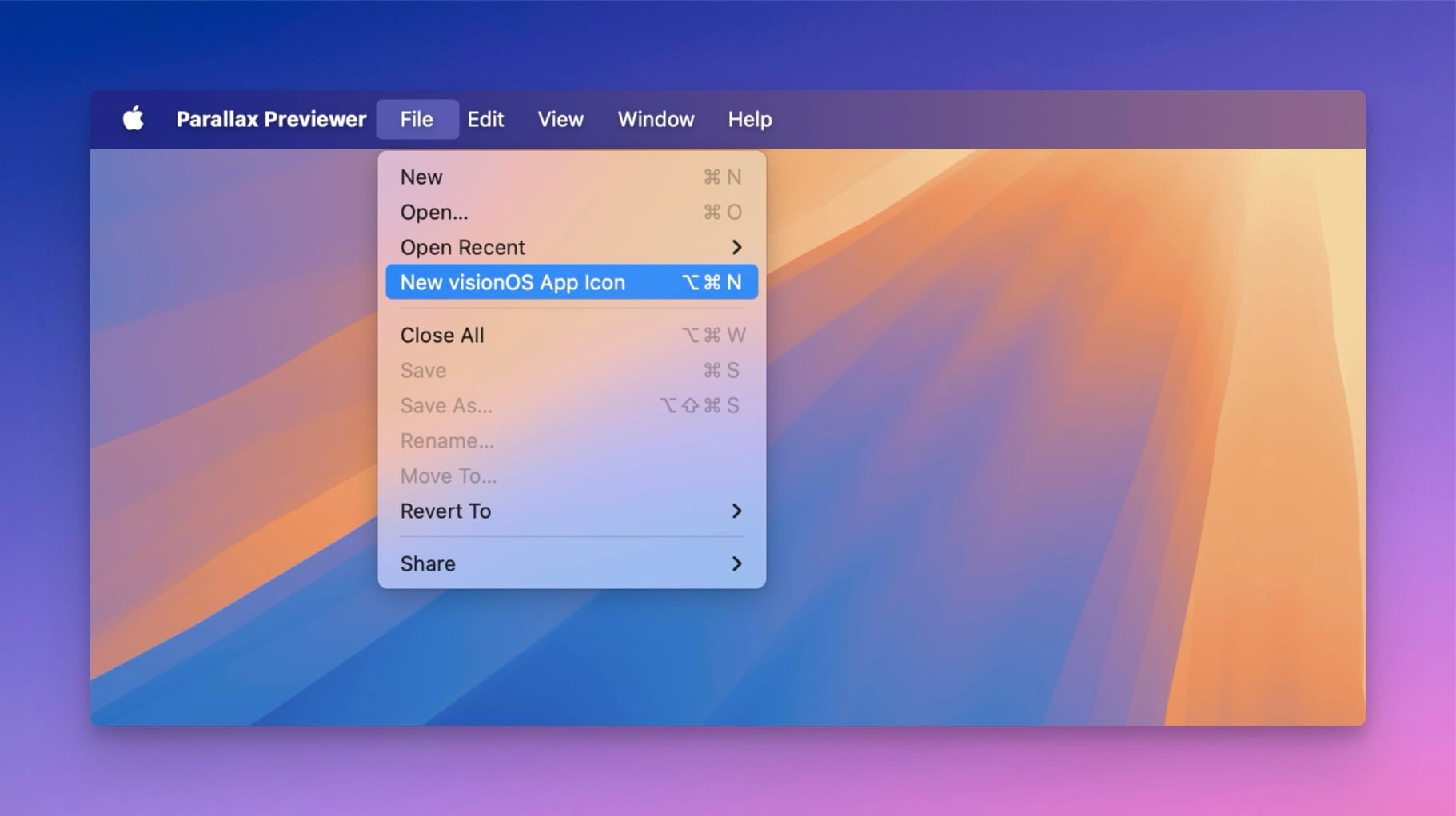Choose New from the File menu
The image size is (1456, 816).
pyautogui.click(x=421, y=177)
